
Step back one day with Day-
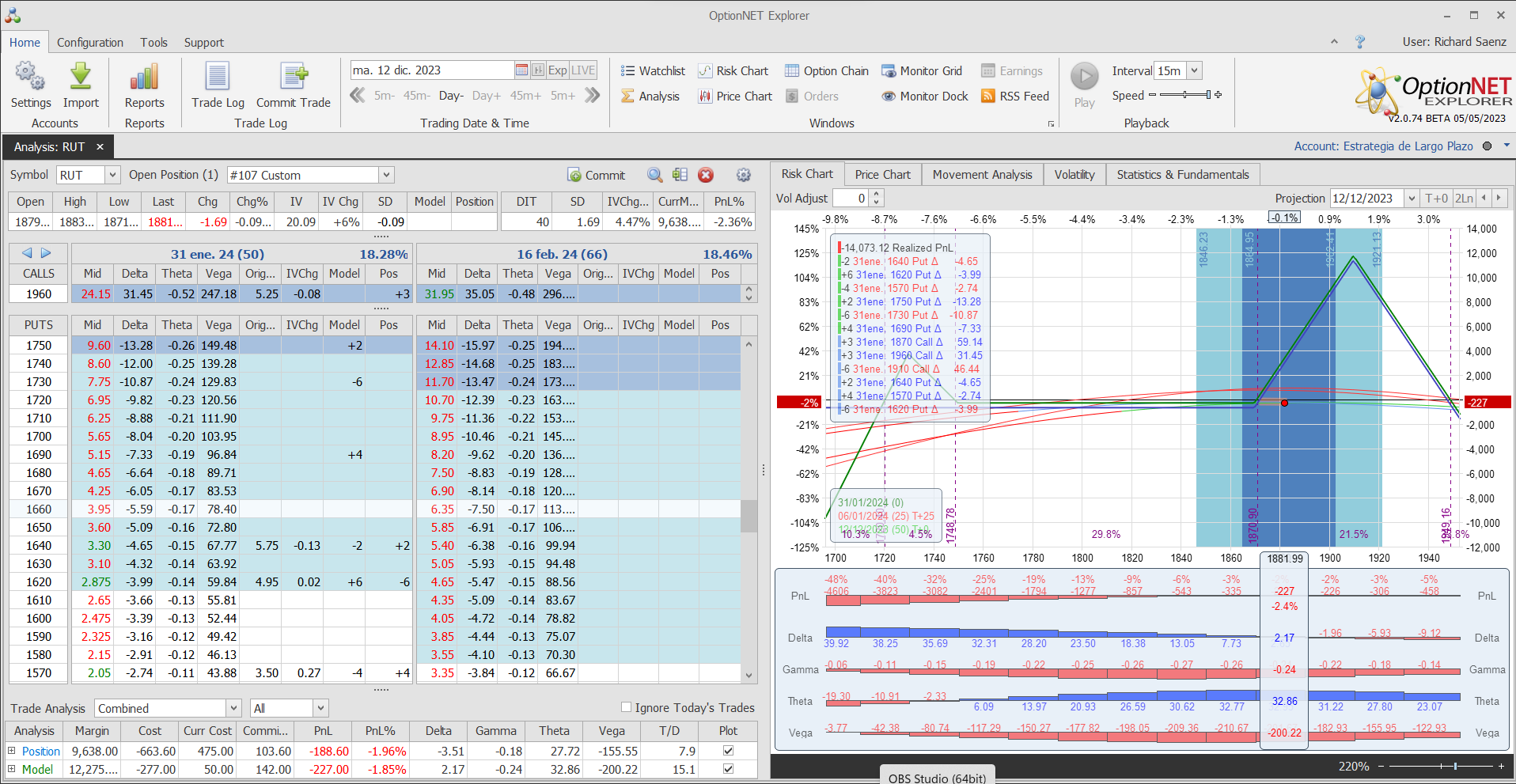(451, 96)
